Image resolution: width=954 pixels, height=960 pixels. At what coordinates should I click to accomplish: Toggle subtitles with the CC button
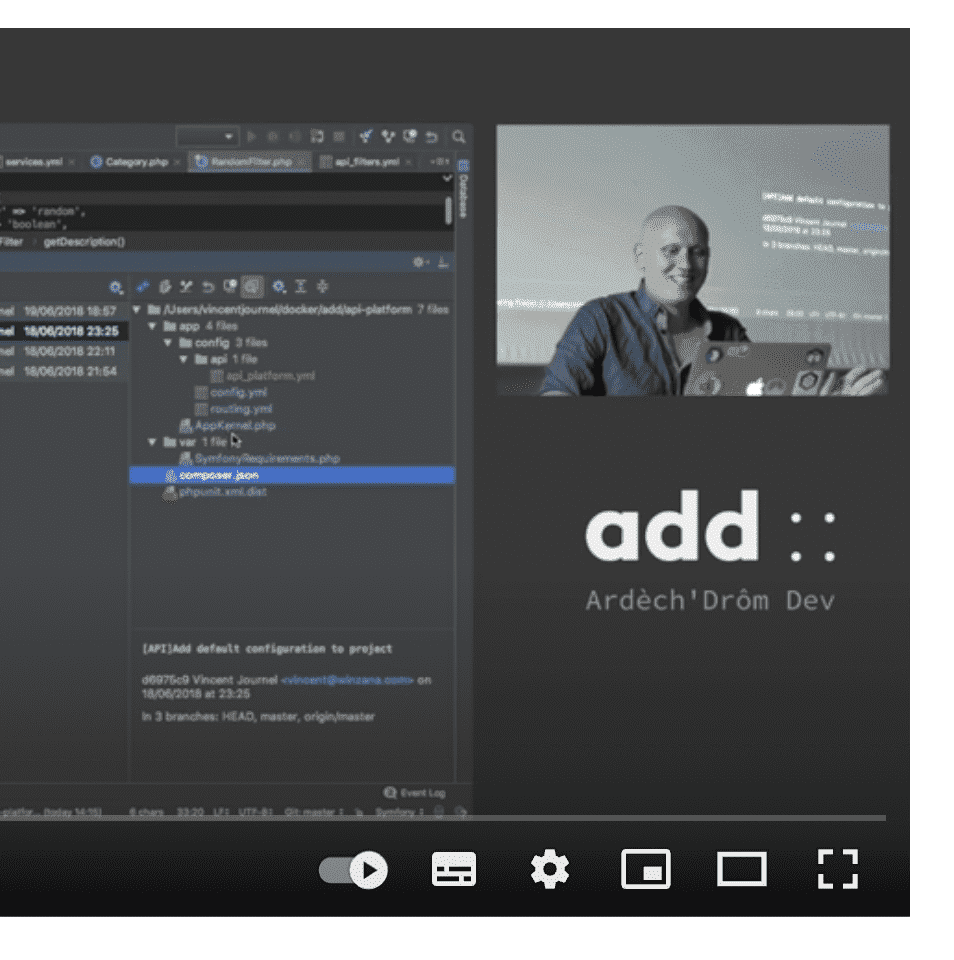click(x=454, y=870)
